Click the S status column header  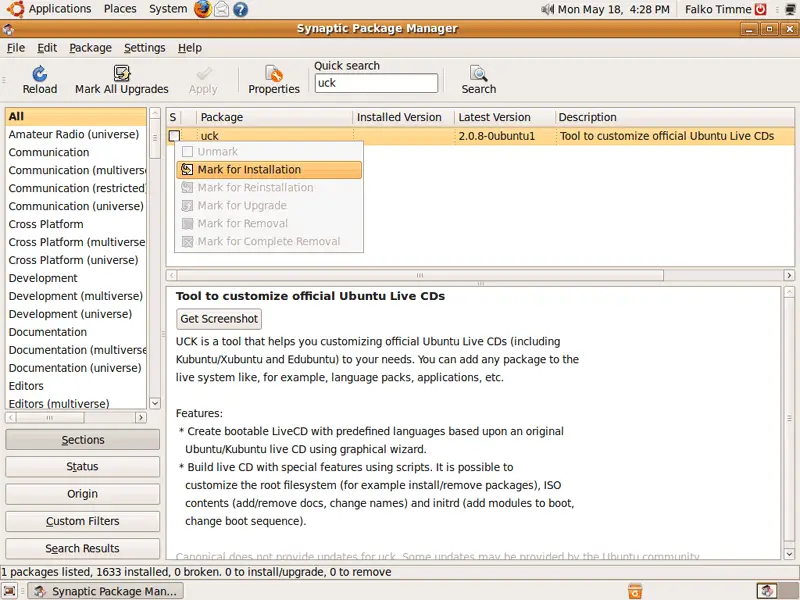click(x=173, y=117)
